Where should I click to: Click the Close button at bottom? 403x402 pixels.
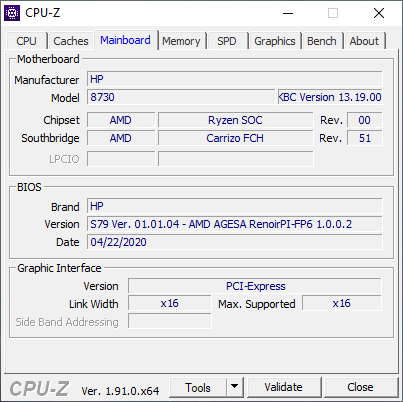(360, 387)
